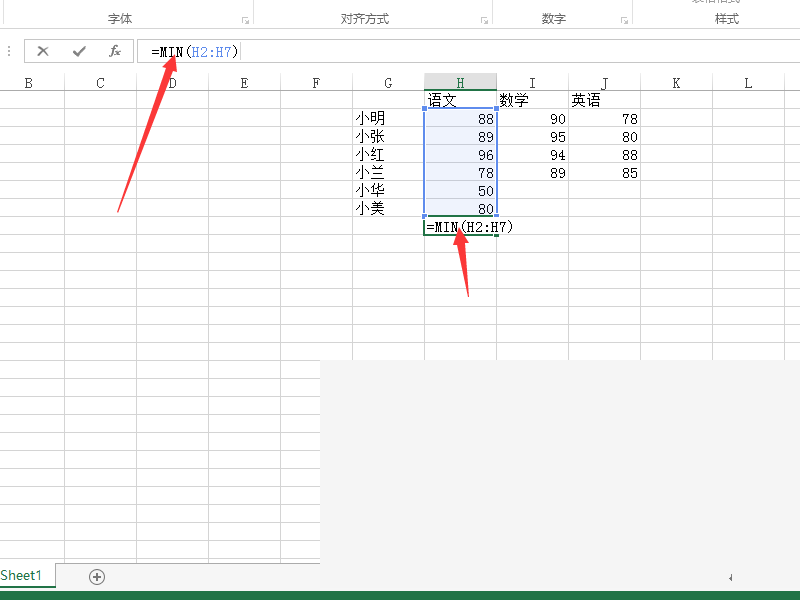Select column I header
Image resolution: width=800 pixels, height=600 pixels.
coord(532,83)
